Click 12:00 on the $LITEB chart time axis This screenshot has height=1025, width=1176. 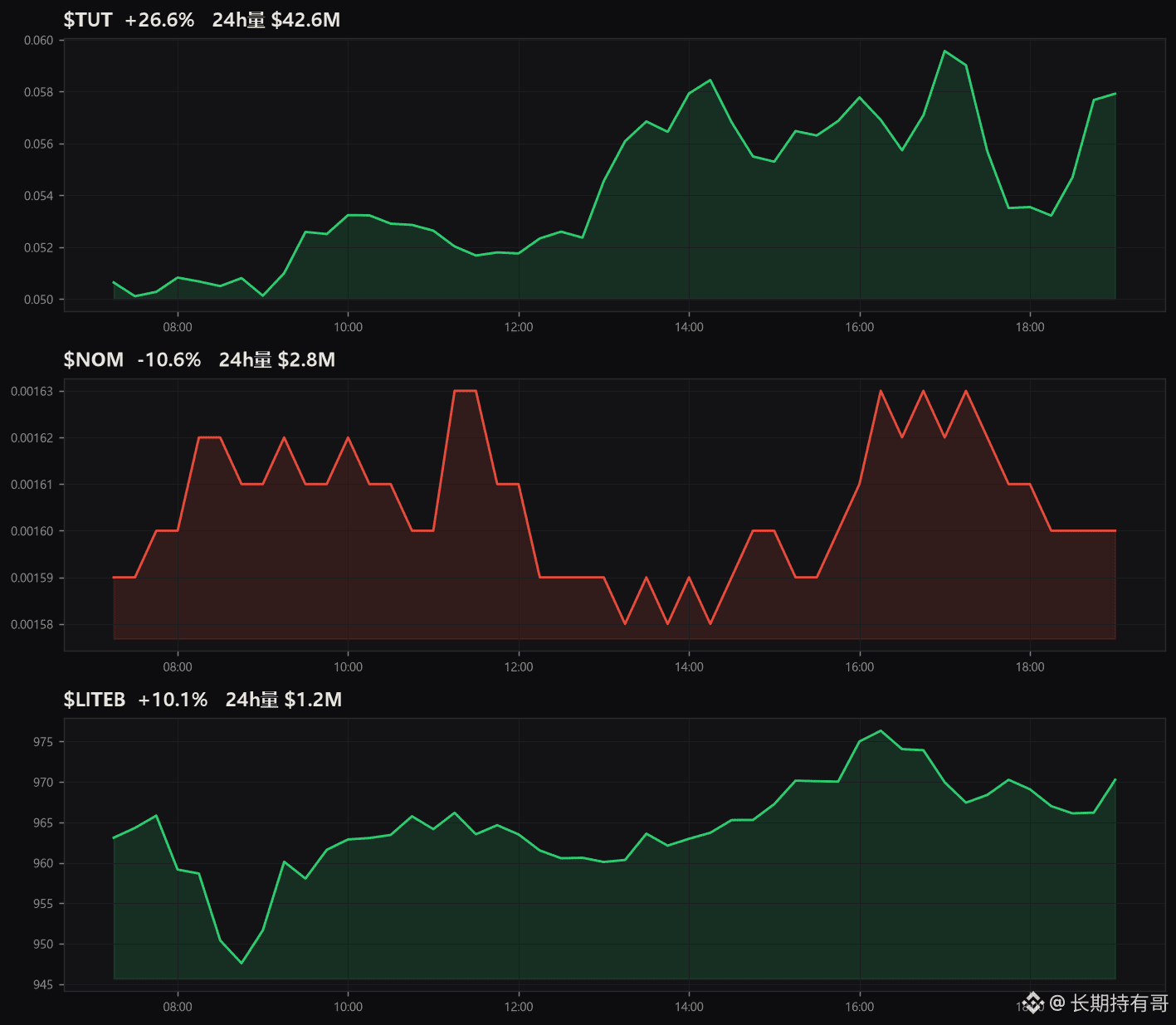pos(519,1007)
